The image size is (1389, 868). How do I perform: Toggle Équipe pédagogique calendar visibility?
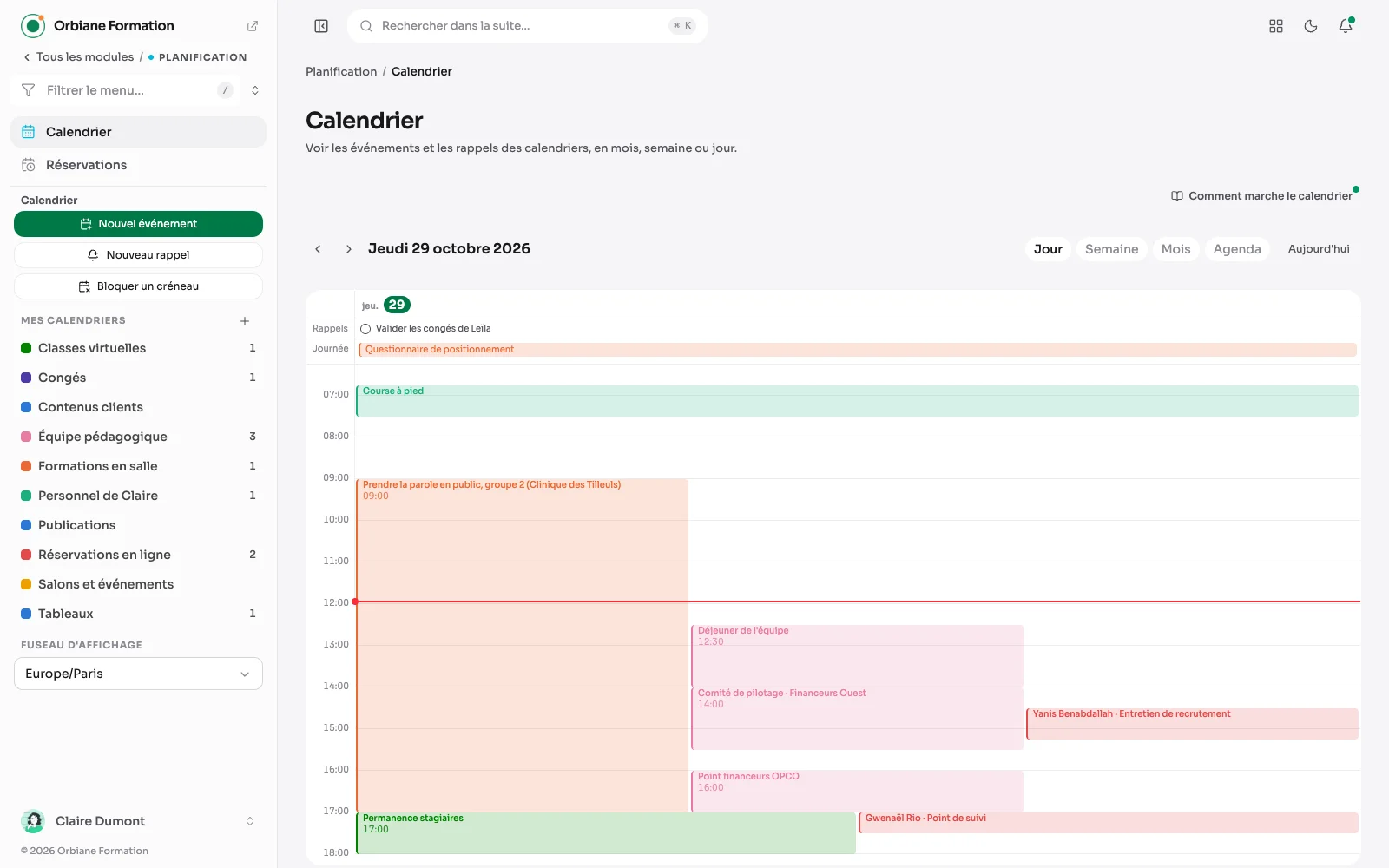pos(26,437)
